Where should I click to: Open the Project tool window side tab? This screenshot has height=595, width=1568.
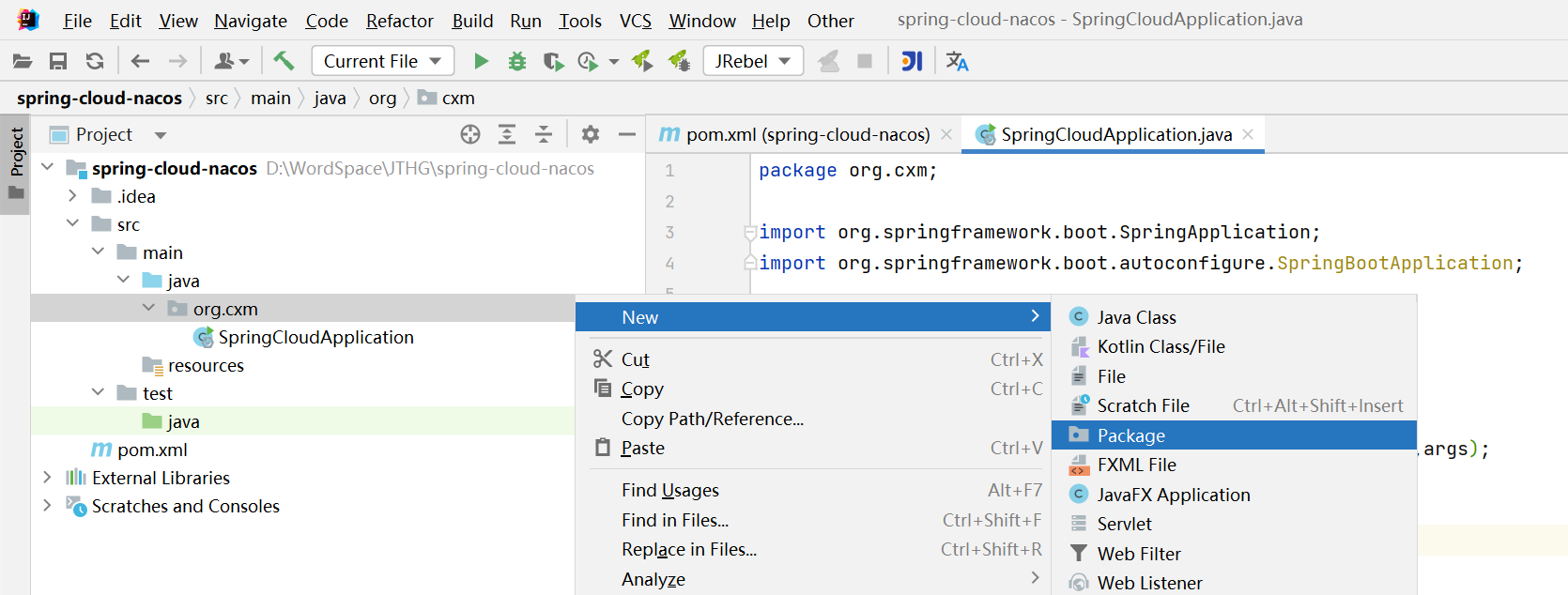pos(16,165)
